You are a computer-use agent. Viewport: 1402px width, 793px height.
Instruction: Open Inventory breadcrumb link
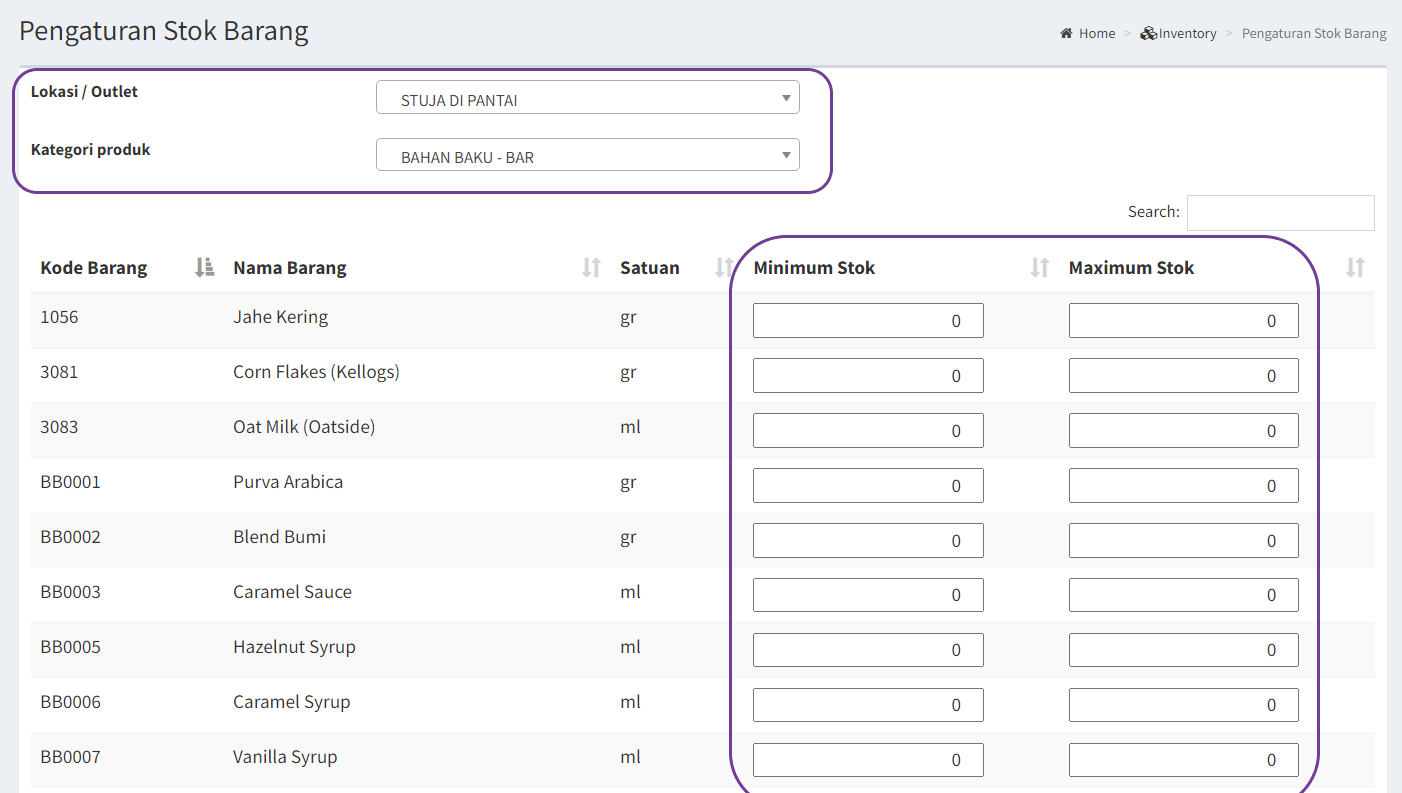[1188, 33]
